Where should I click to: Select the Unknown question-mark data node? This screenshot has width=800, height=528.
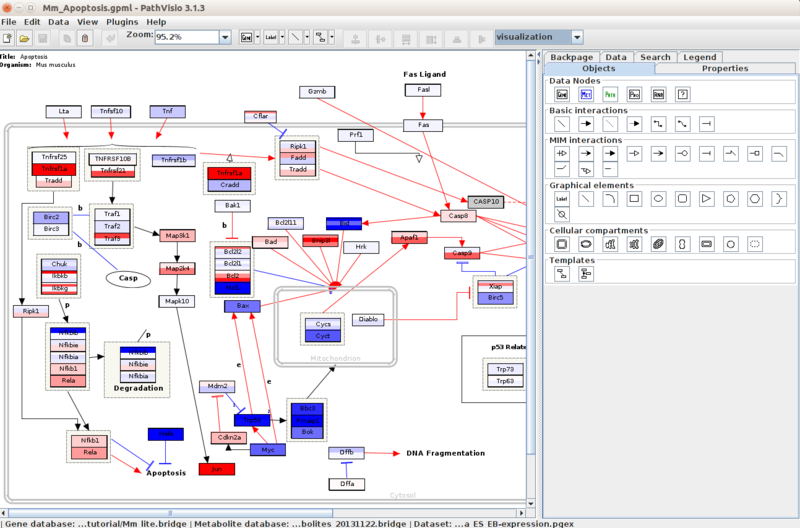coord(683,94)
